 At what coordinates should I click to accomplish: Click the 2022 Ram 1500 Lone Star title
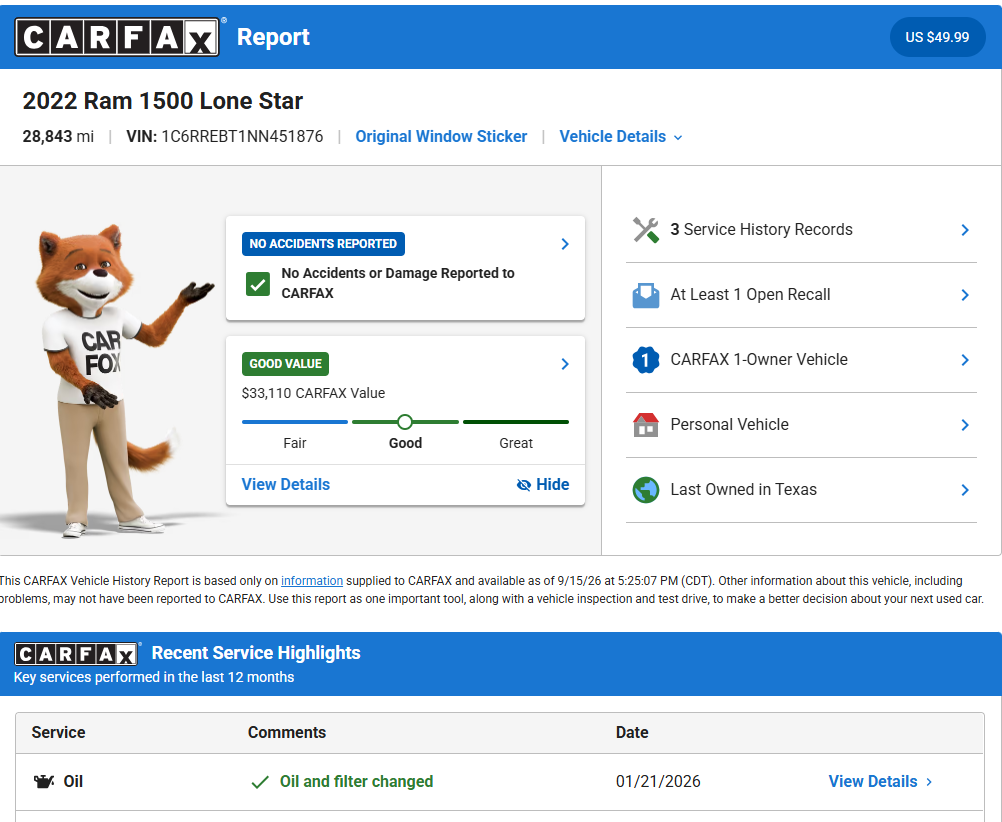click(163, 101)
